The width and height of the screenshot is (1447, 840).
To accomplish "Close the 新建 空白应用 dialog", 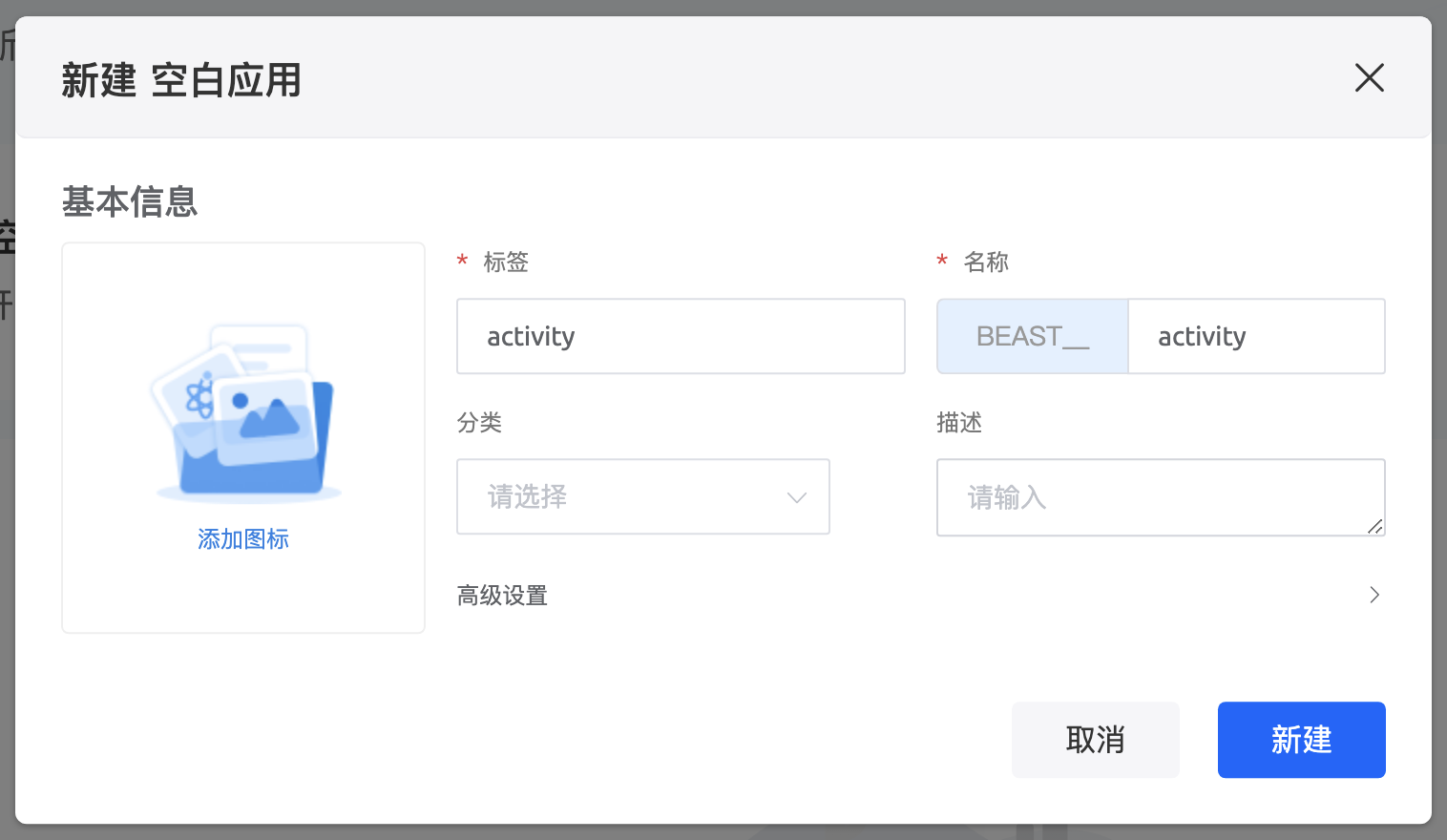I will pyautogui.click(x=1369, y=78).
